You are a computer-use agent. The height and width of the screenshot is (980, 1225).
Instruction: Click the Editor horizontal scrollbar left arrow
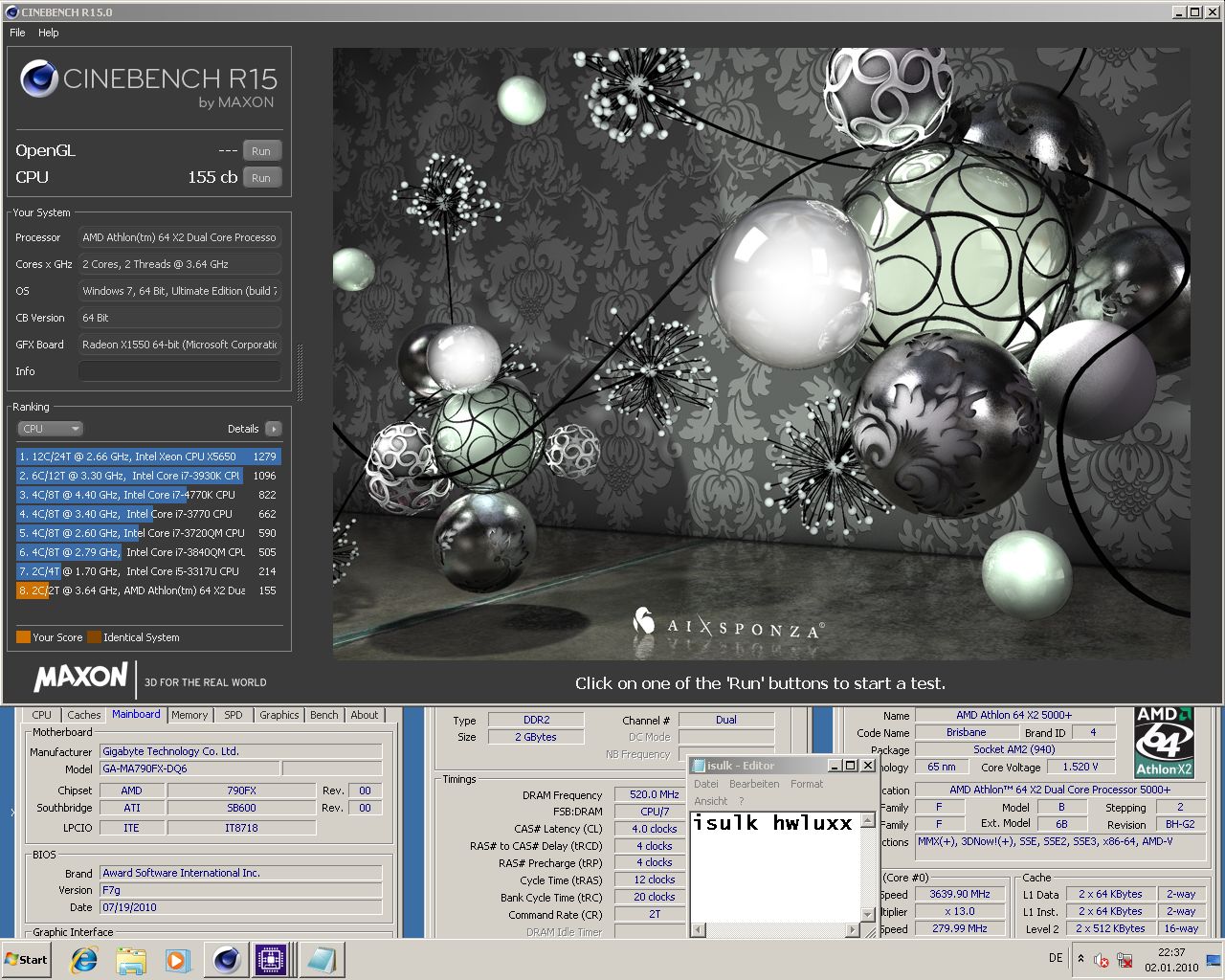[x=698, y=929]
